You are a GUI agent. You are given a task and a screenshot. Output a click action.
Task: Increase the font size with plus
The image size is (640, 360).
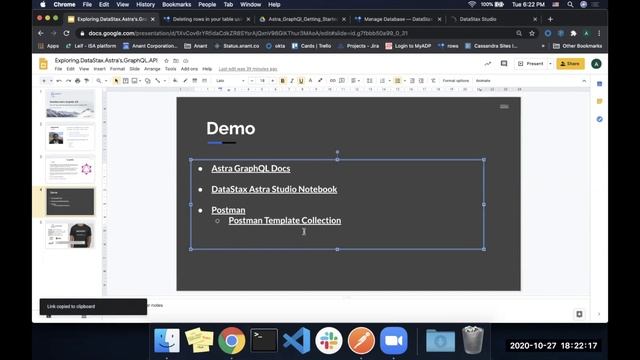[273, 81]
